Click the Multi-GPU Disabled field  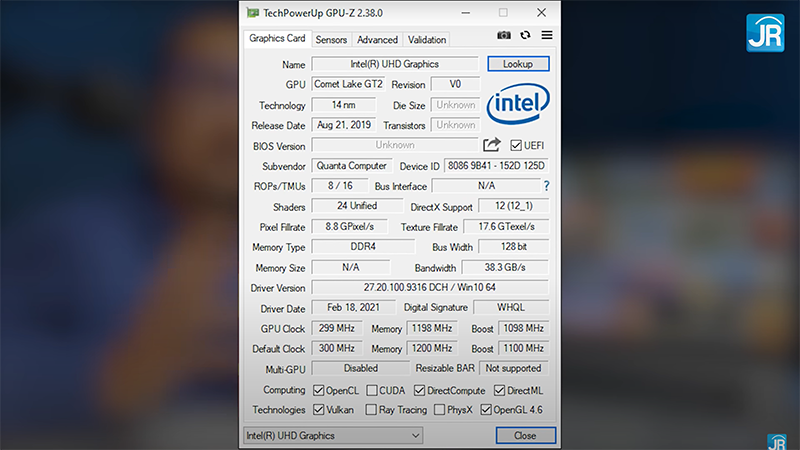pyautogui.click(x=361, y=368)
